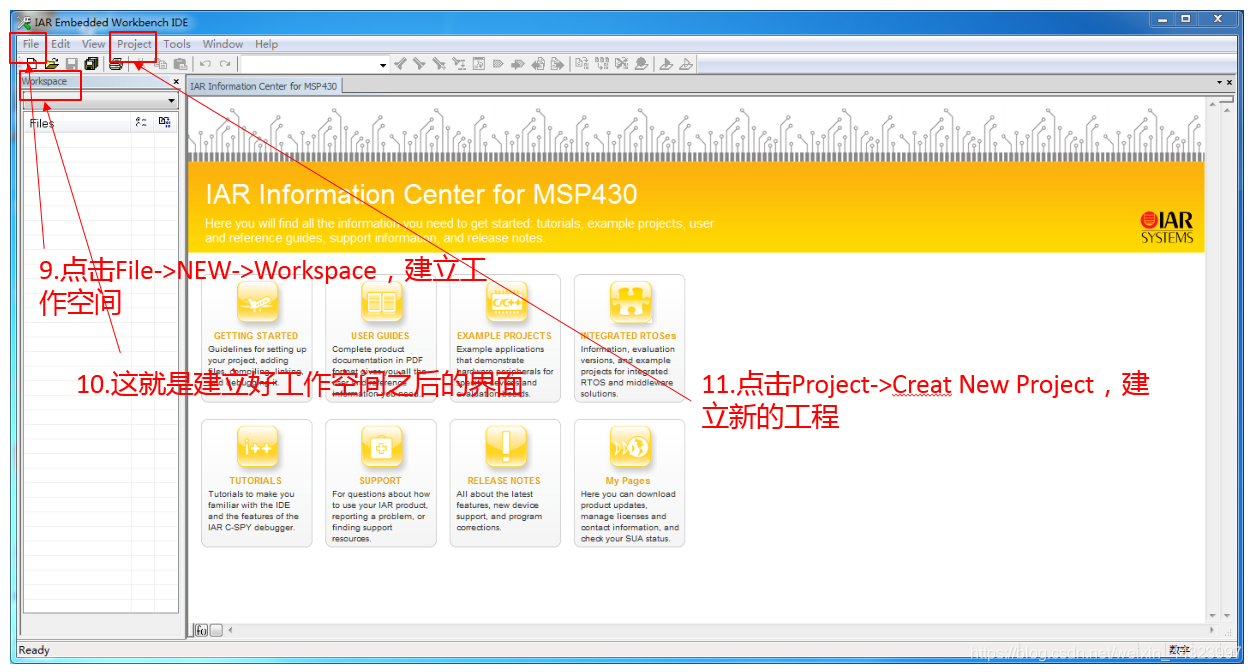The image size is (1252, 672).
Task: Click the Next Bookmark icon
Action: [517, 64]
